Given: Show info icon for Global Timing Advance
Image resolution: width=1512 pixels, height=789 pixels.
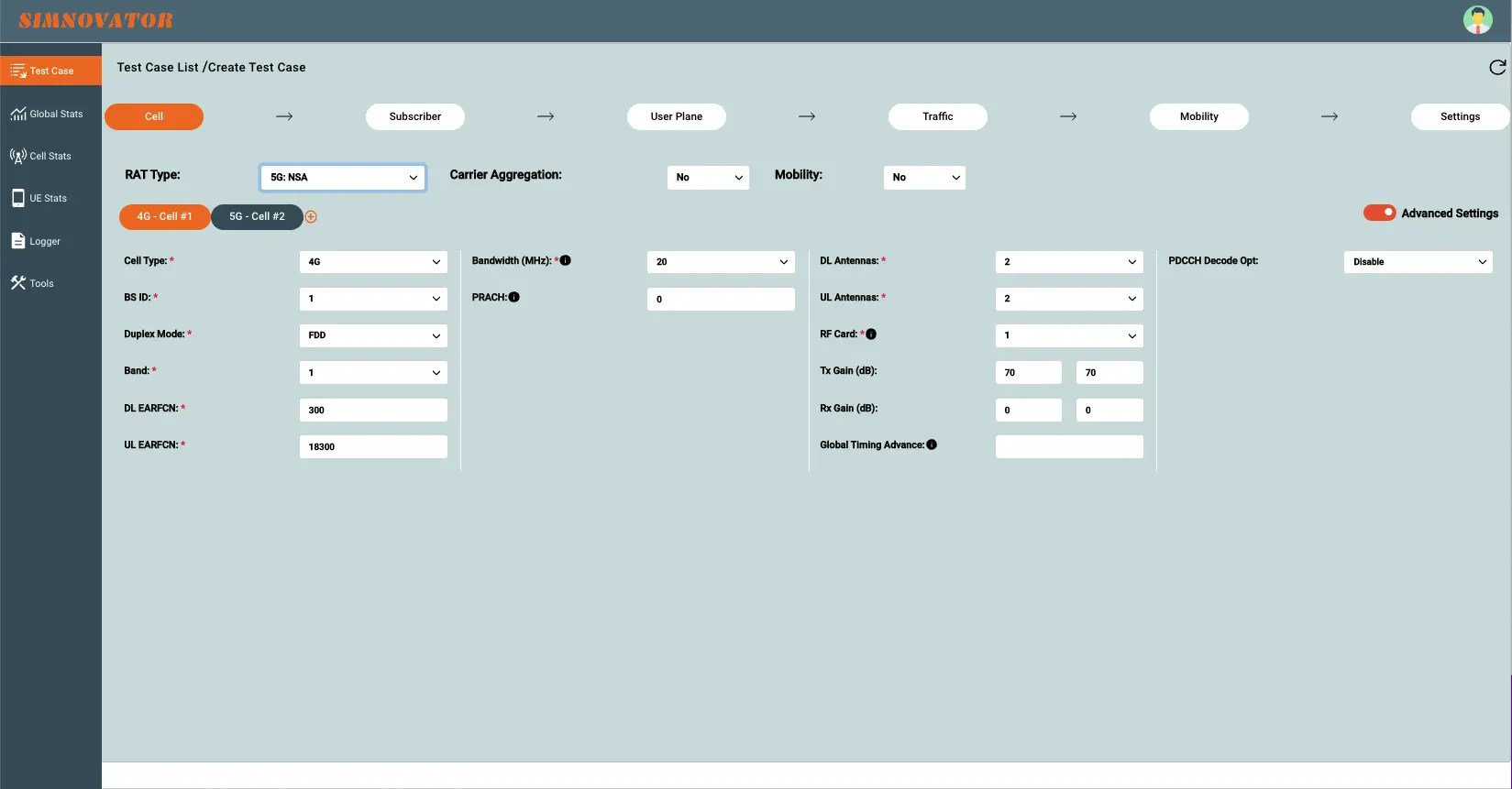Looking at the screenshot, I should click(932, 445).
